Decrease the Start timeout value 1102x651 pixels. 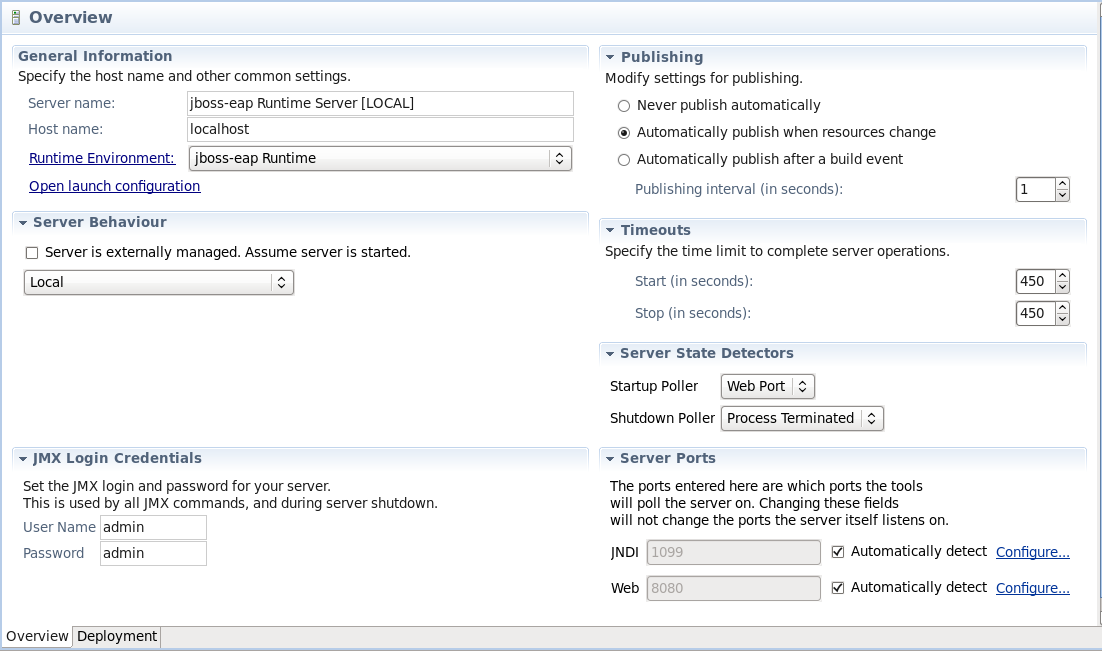[1063, 287]
